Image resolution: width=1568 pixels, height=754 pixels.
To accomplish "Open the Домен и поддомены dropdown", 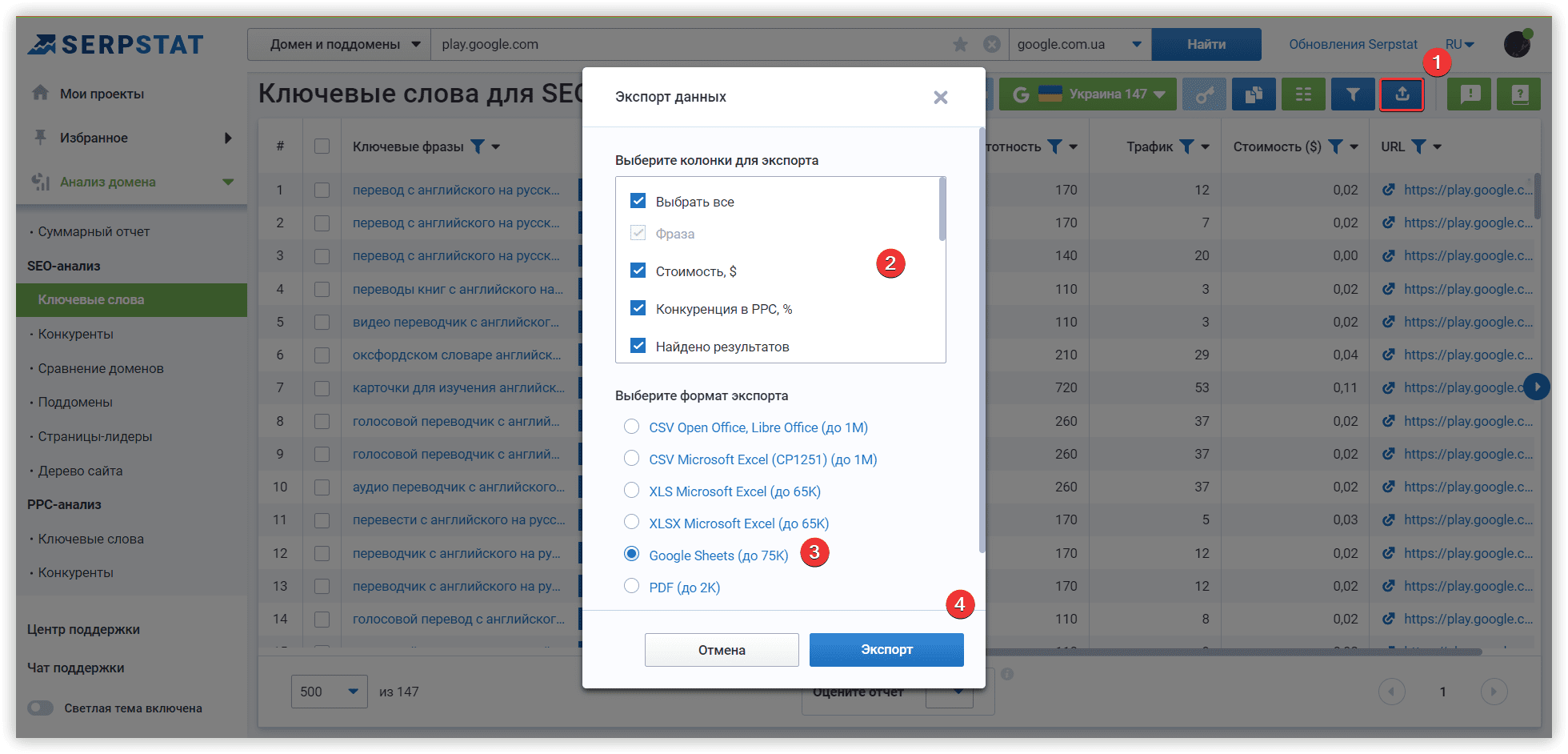I will [x=339, y=44].
